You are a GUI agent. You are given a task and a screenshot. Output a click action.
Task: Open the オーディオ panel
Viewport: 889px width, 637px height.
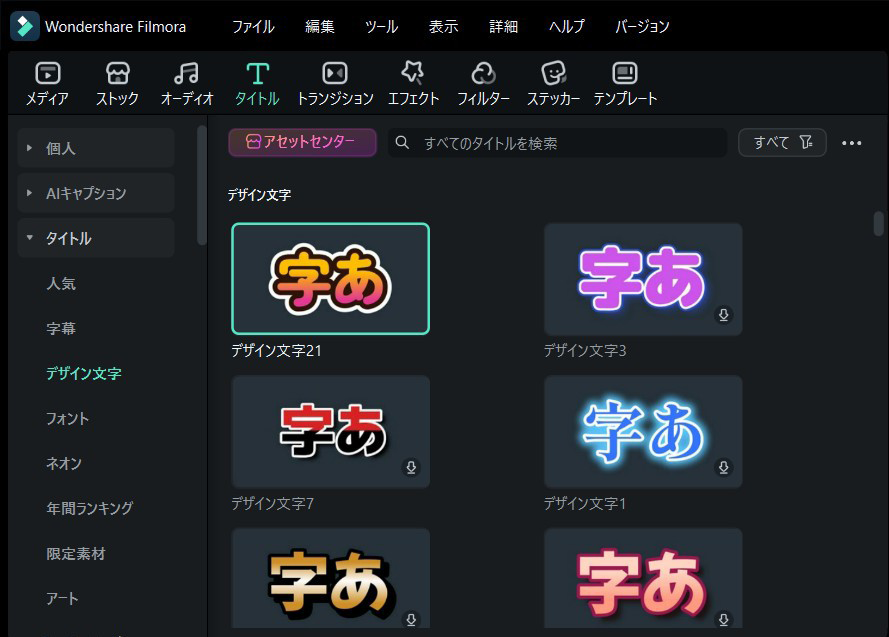tap(185, 82)
